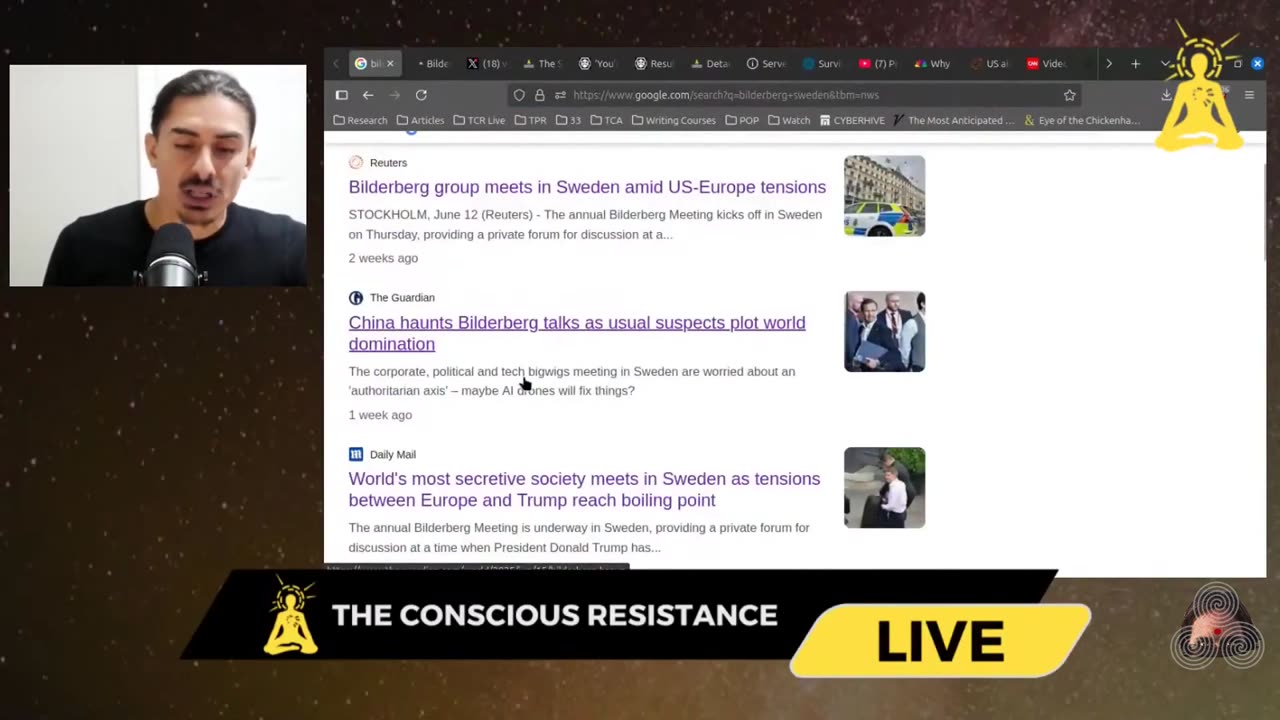
Task: Open site permissions icon in address bar
Action: click(x=560, y=95)
